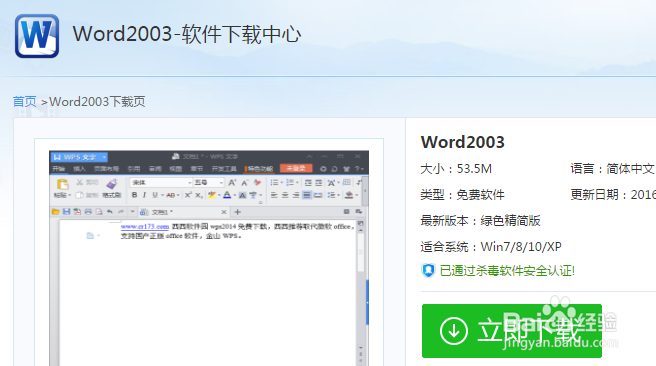Open the WPS 文字 application menu in preview
The width and height of the screenshot is (656, 366).
[x=79, y=157]
